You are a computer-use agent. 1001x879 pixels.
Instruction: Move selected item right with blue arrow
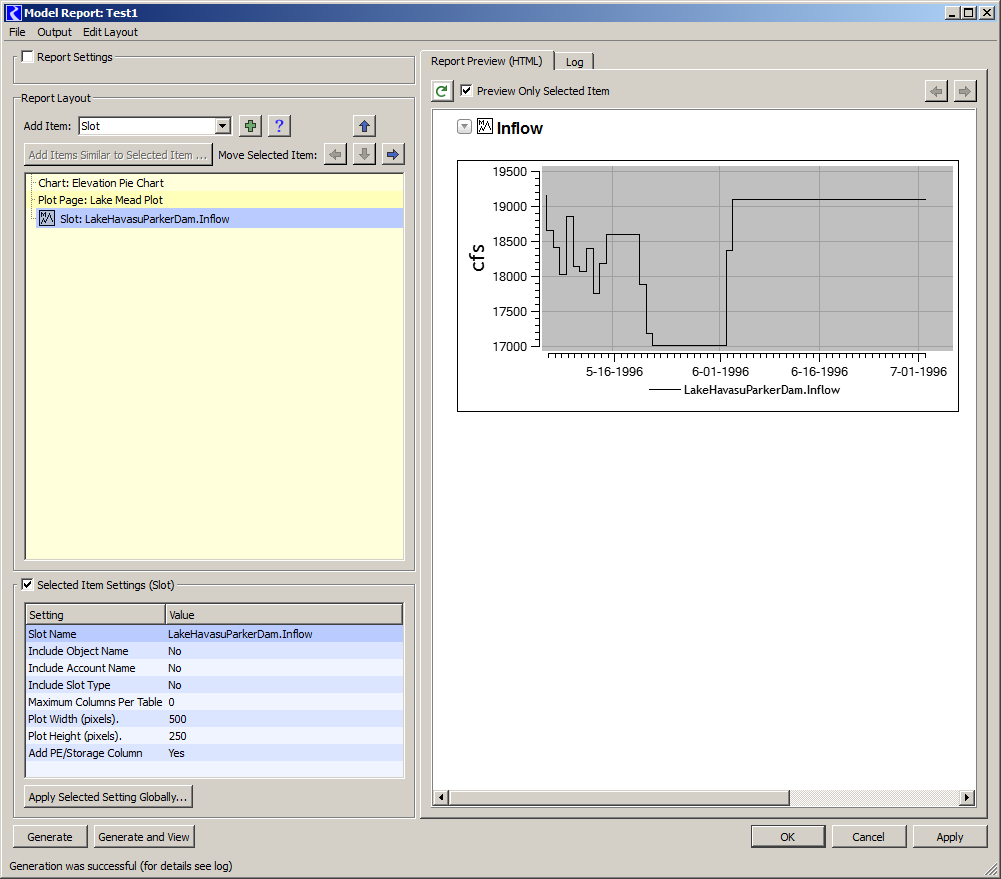(x=393, y=154)
